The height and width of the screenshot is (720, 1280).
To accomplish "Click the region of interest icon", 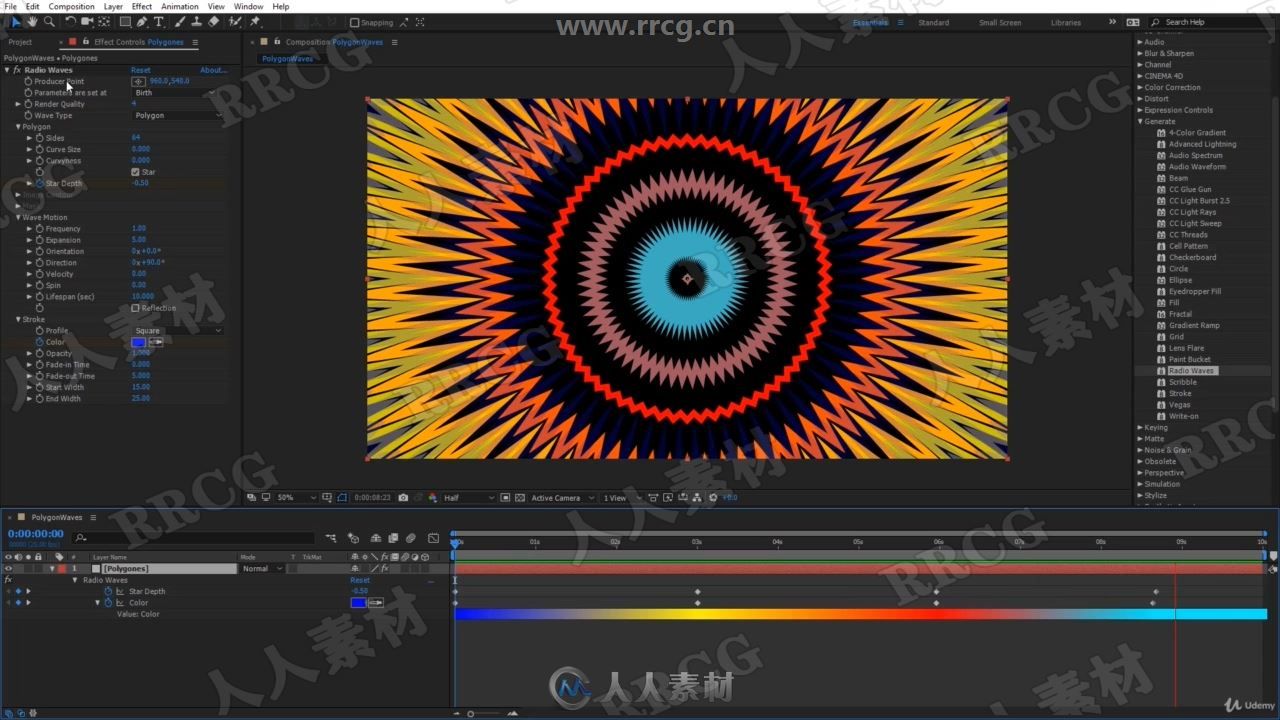I will point(506,497).
